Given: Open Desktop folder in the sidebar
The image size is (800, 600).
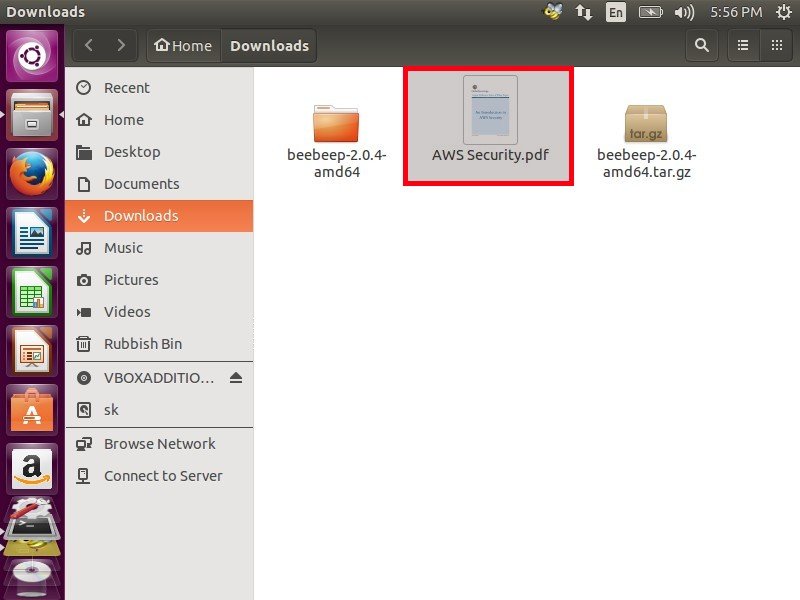Looking at the screenshot, I should 159,152.
